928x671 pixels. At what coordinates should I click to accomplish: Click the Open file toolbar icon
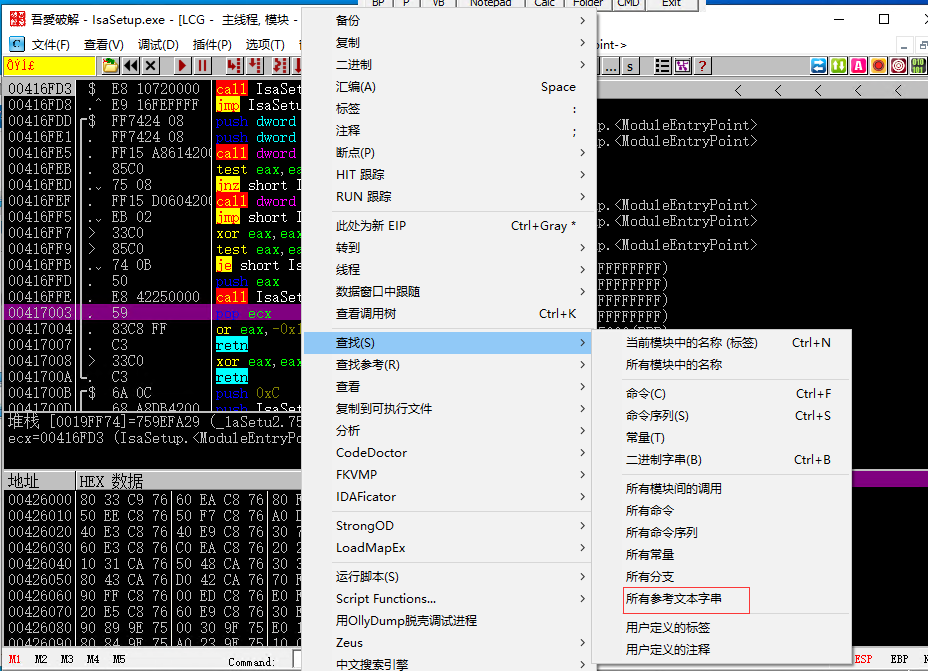click(110, 66)
